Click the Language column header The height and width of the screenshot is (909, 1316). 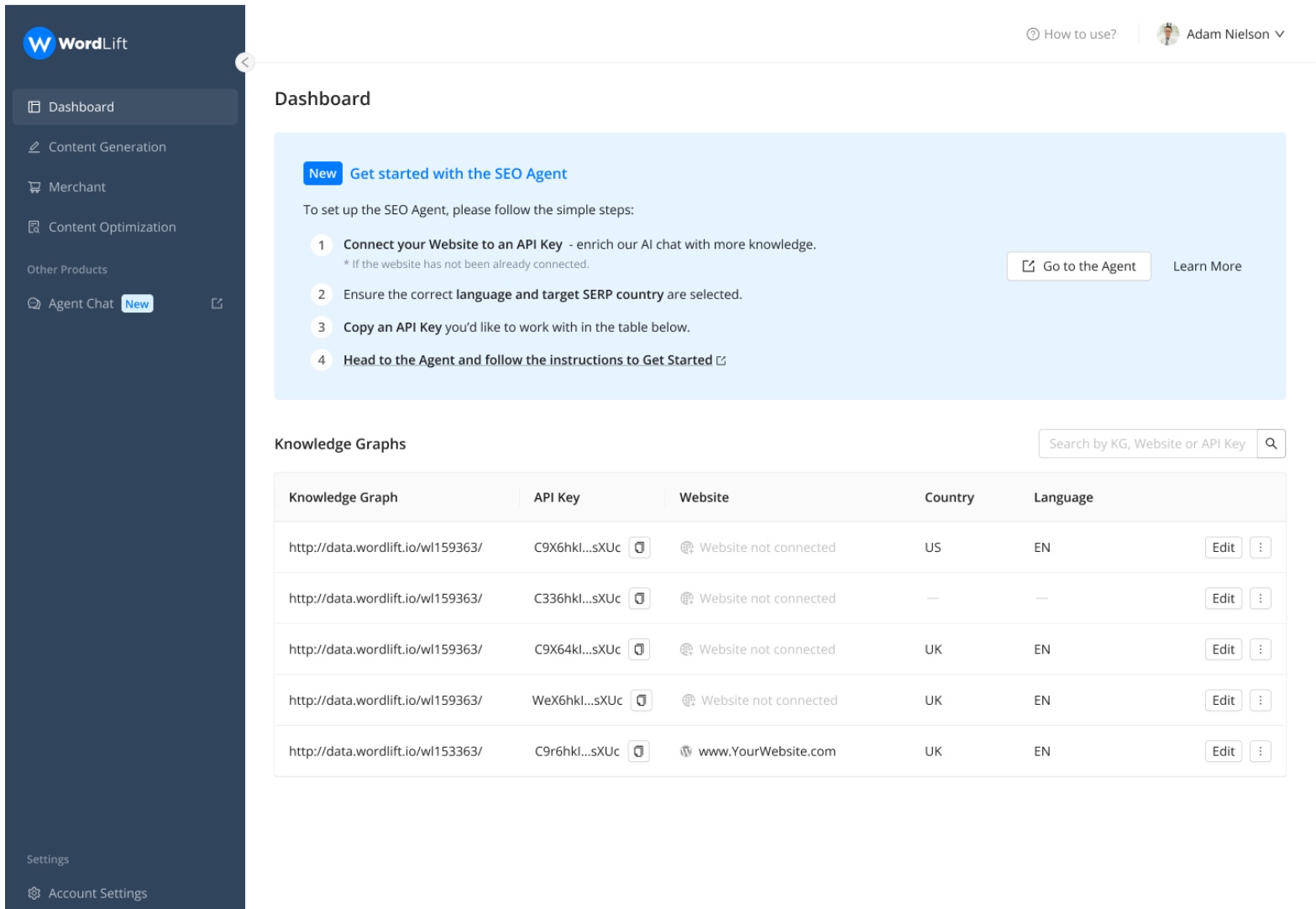pos(1063,497)
